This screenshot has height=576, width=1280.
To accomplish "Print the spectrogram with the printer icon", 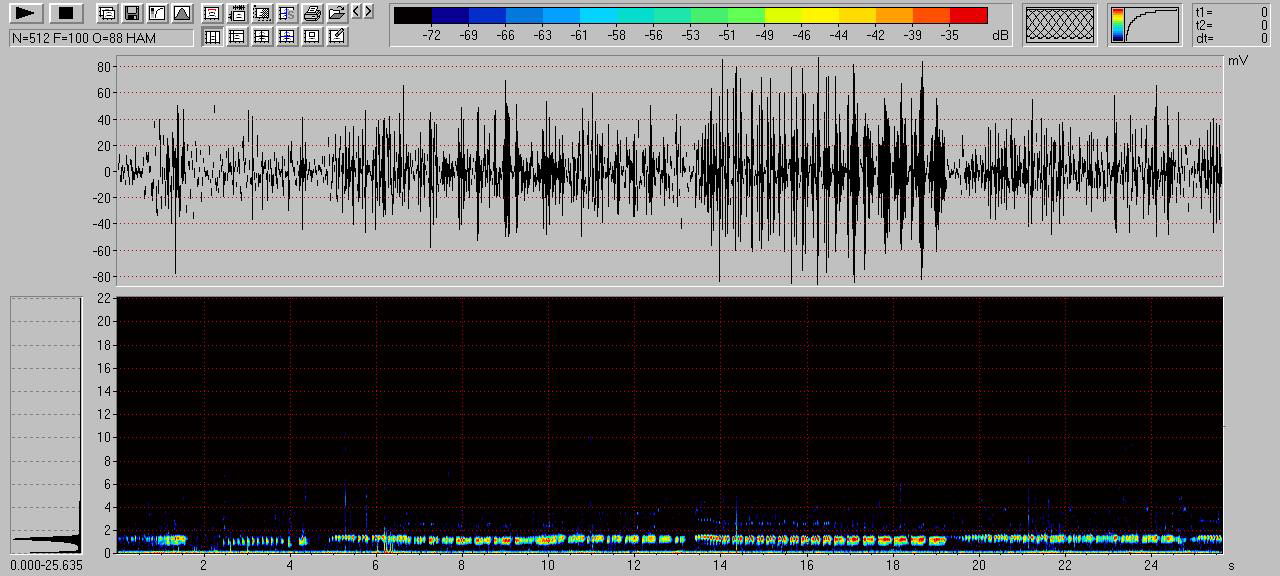I will click(x=312, y=13).
